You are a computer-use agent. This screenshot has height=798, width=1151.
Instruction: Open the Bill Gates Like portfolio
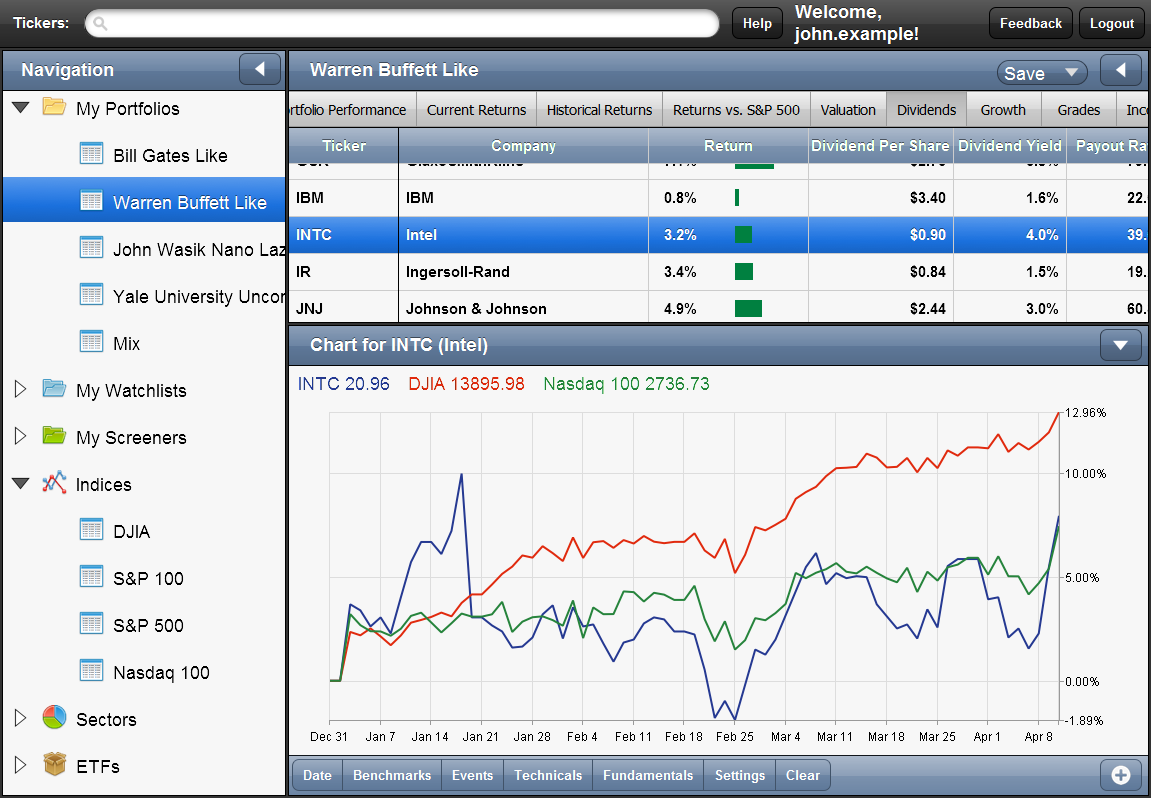coord(170,156)
